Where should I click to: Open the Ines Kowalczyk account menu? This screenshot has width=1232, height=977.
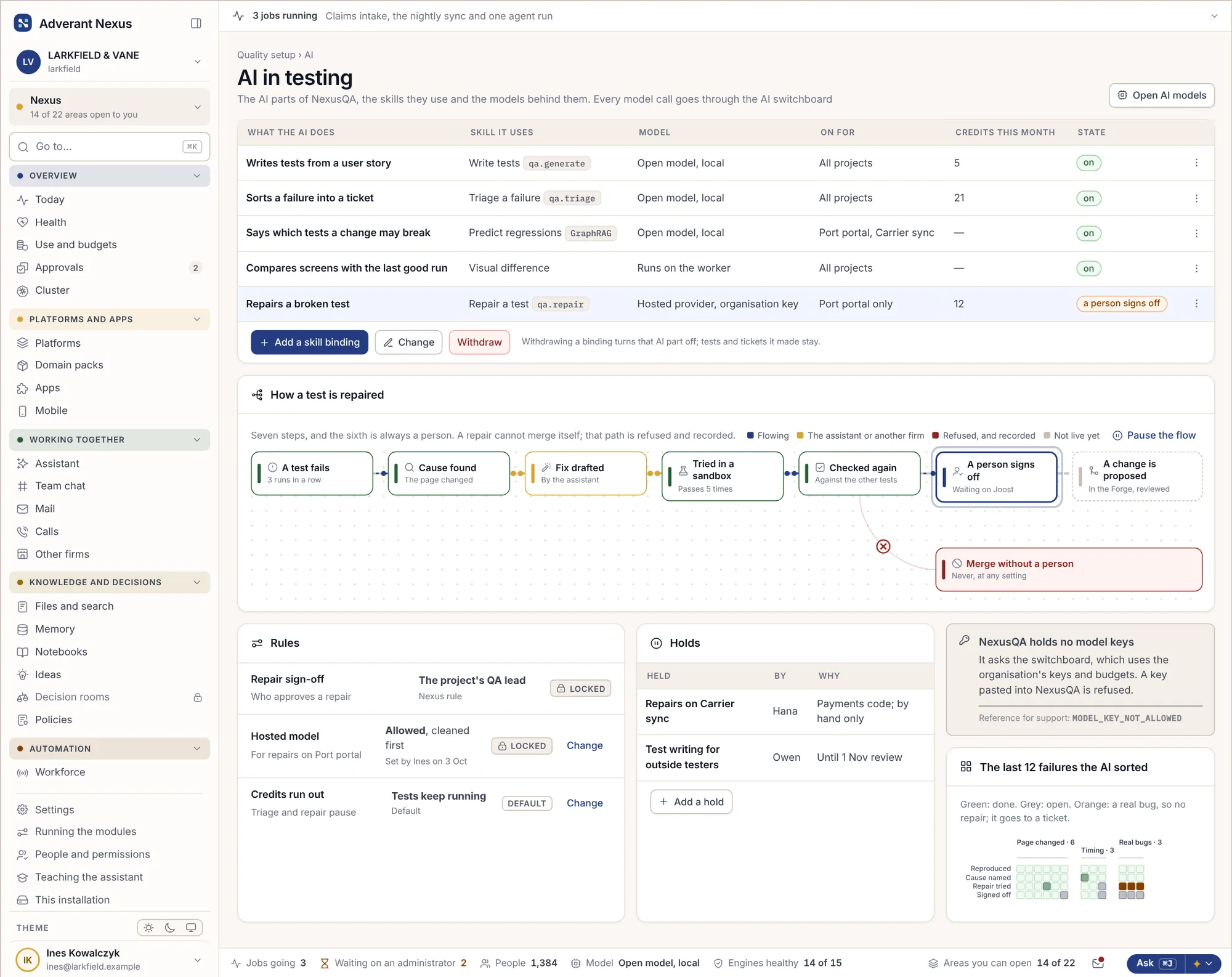pyautogui.click(x=110, y=959)
